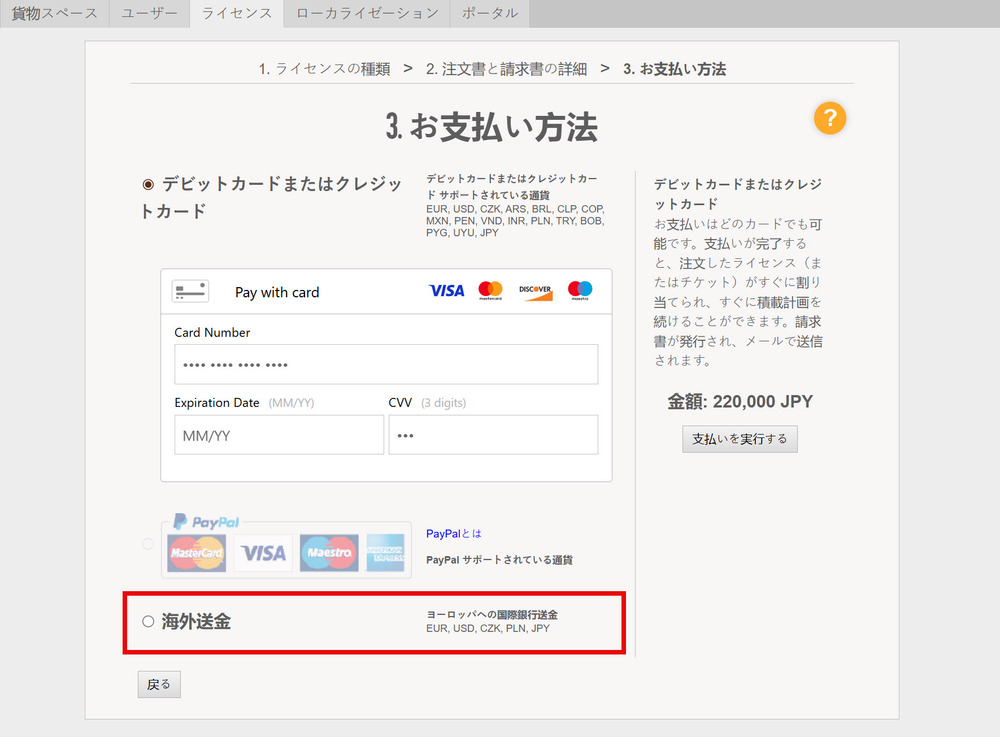
Task: Select the PayPal payment radio button
Action: pyautogui.click(x=148, y=544)
